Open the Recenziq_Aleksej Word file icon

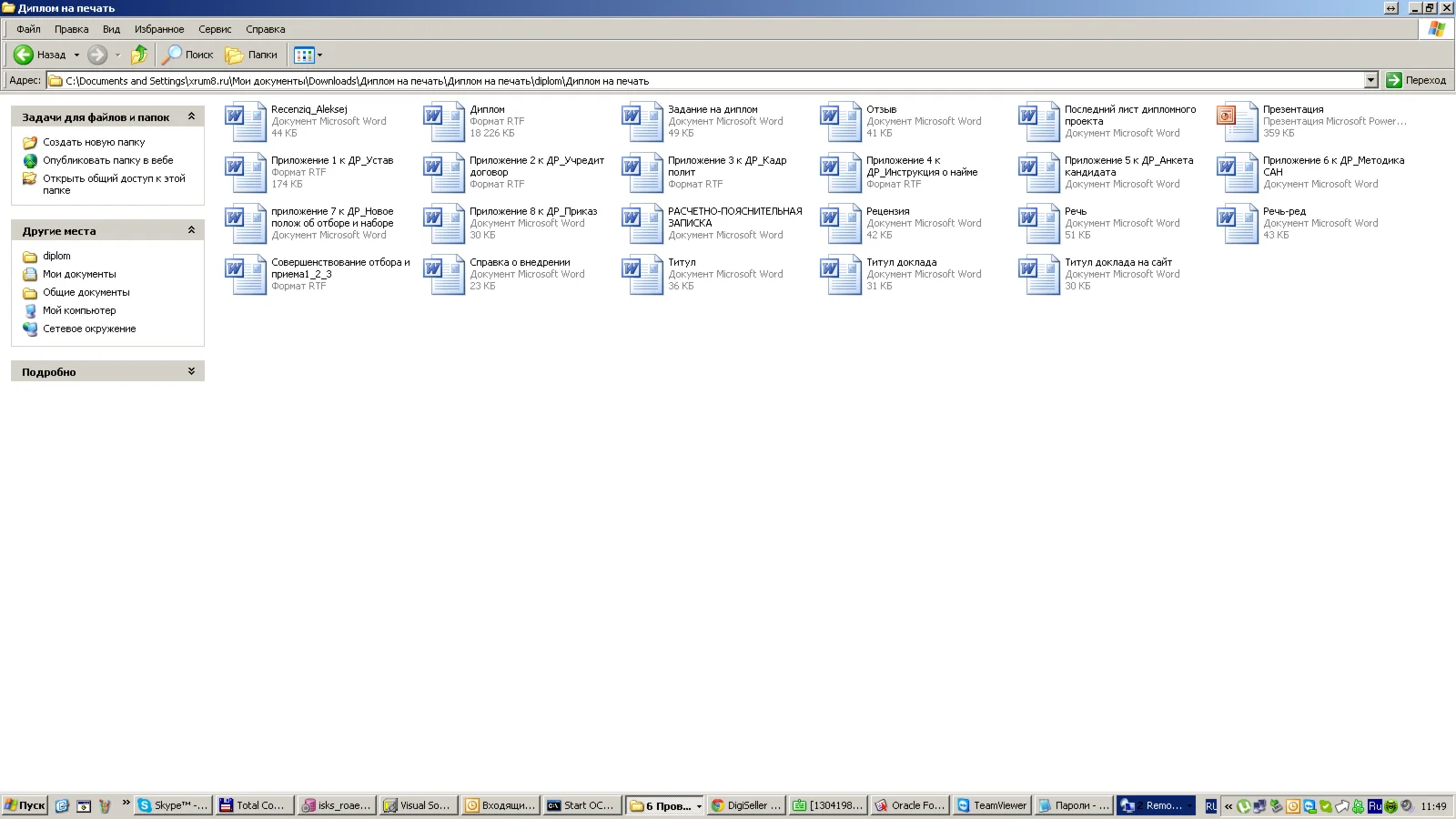click(x=246, y=122)
